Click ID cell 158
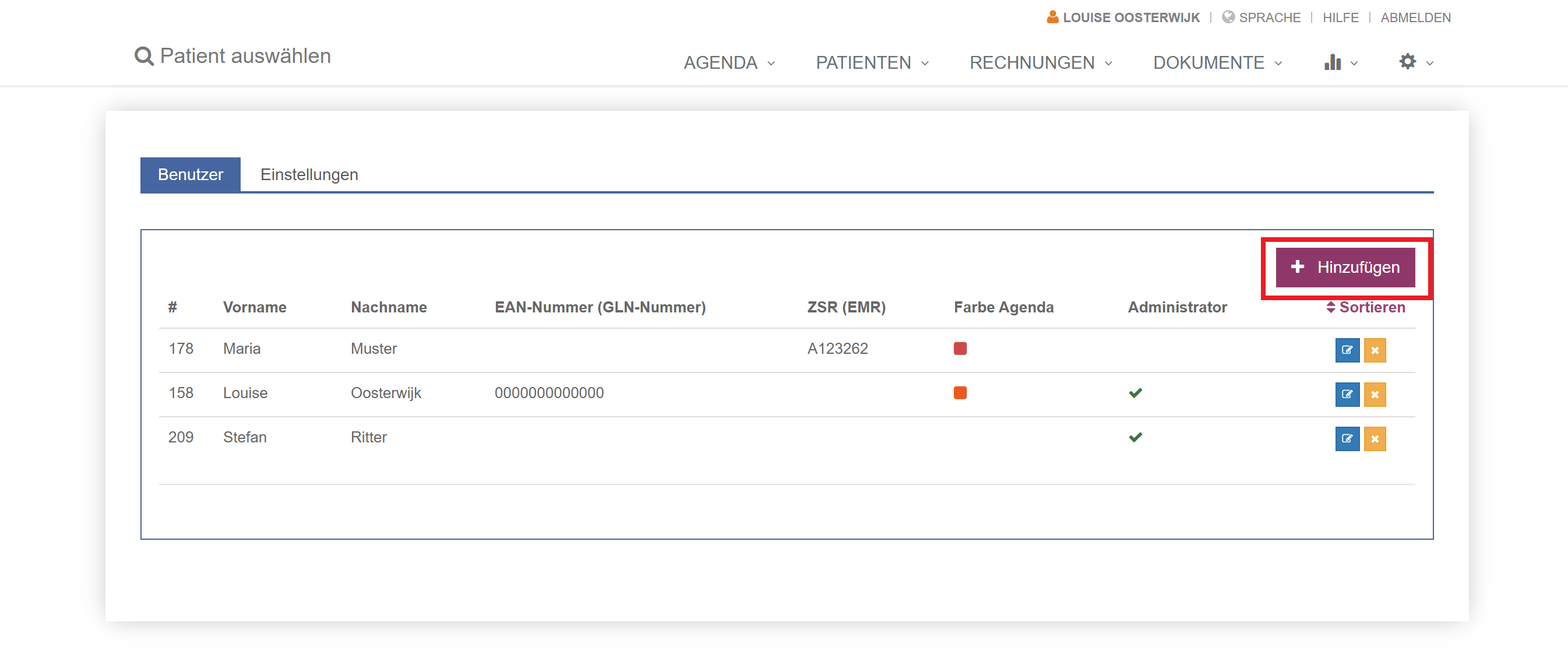This screenshot has width=1568, height=668. 181,393
